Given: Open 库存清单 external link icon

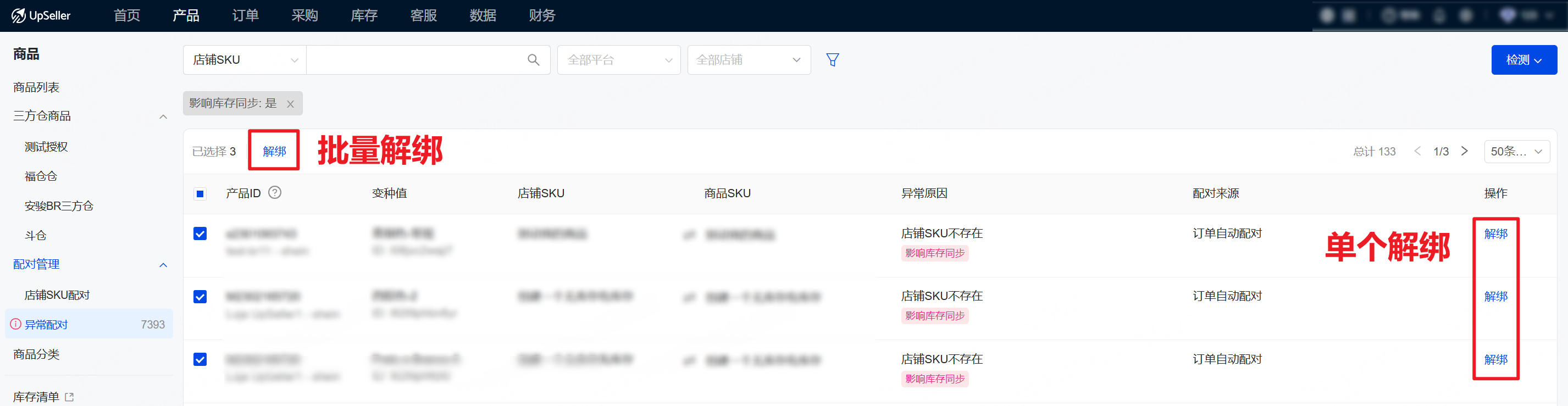Looking at the screenshot, I should (69, 397).
